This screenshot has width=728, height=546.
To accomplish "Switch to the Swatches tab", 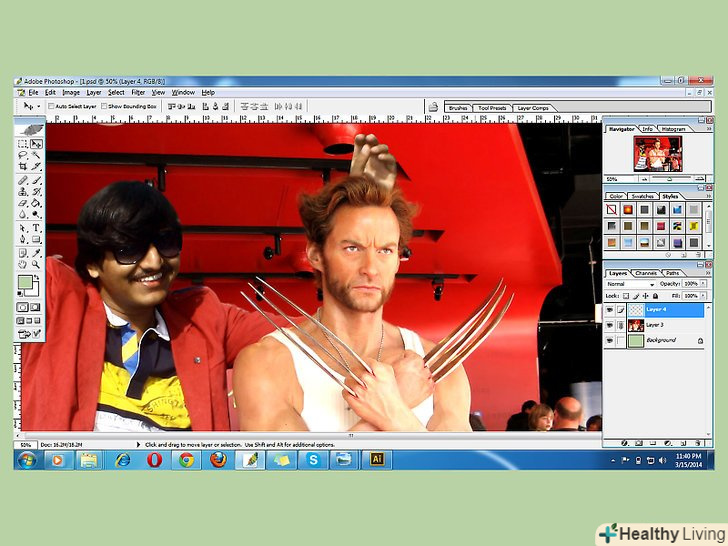I will tap(643, 196).
